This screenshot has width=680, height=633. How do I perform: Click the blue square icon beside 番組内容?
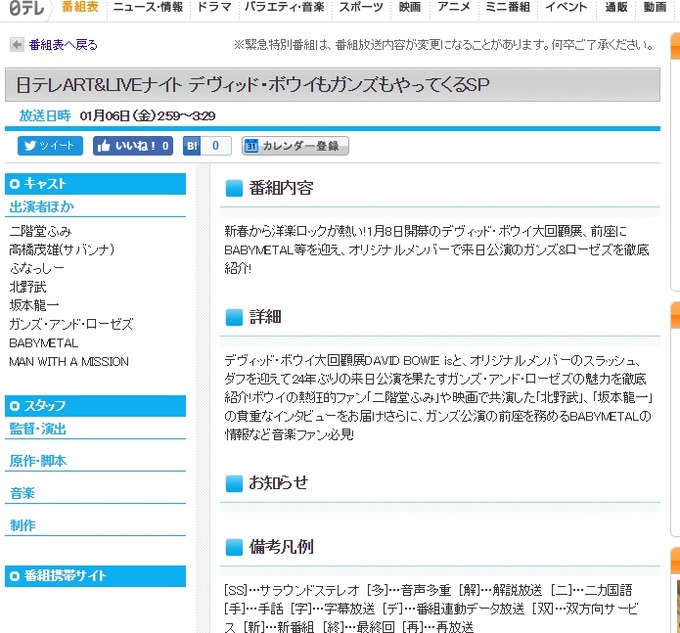pos(234,189)
